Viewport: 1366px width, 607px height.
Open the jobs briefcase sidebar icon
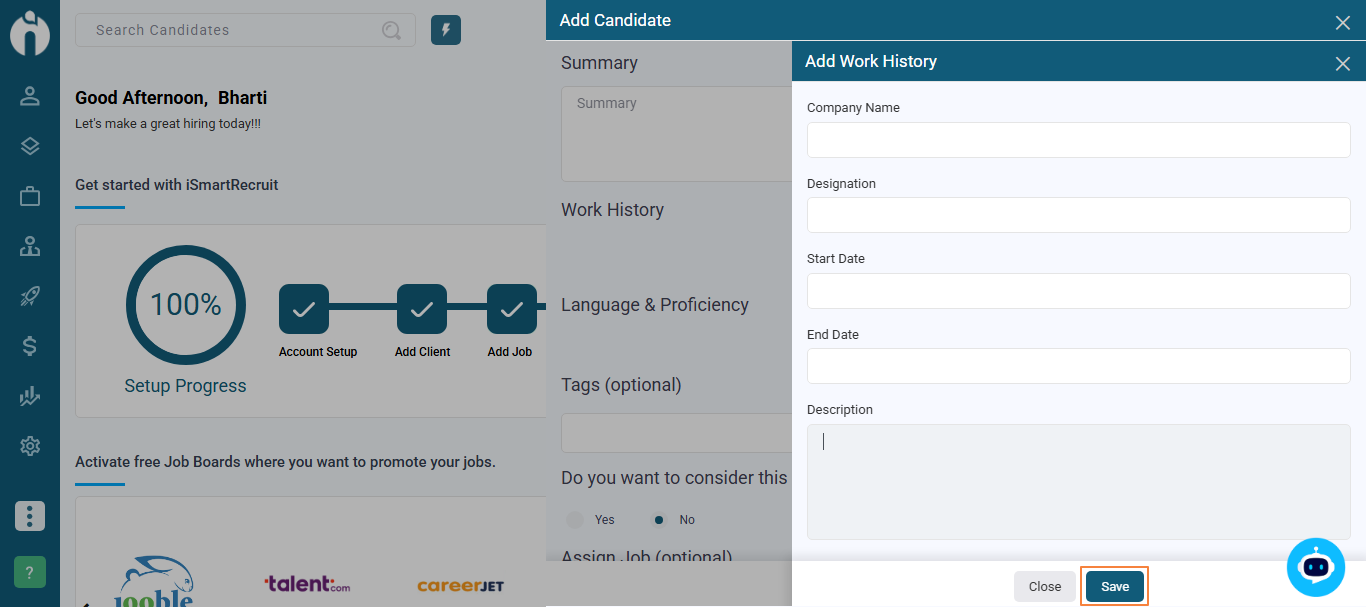(30, 196)
